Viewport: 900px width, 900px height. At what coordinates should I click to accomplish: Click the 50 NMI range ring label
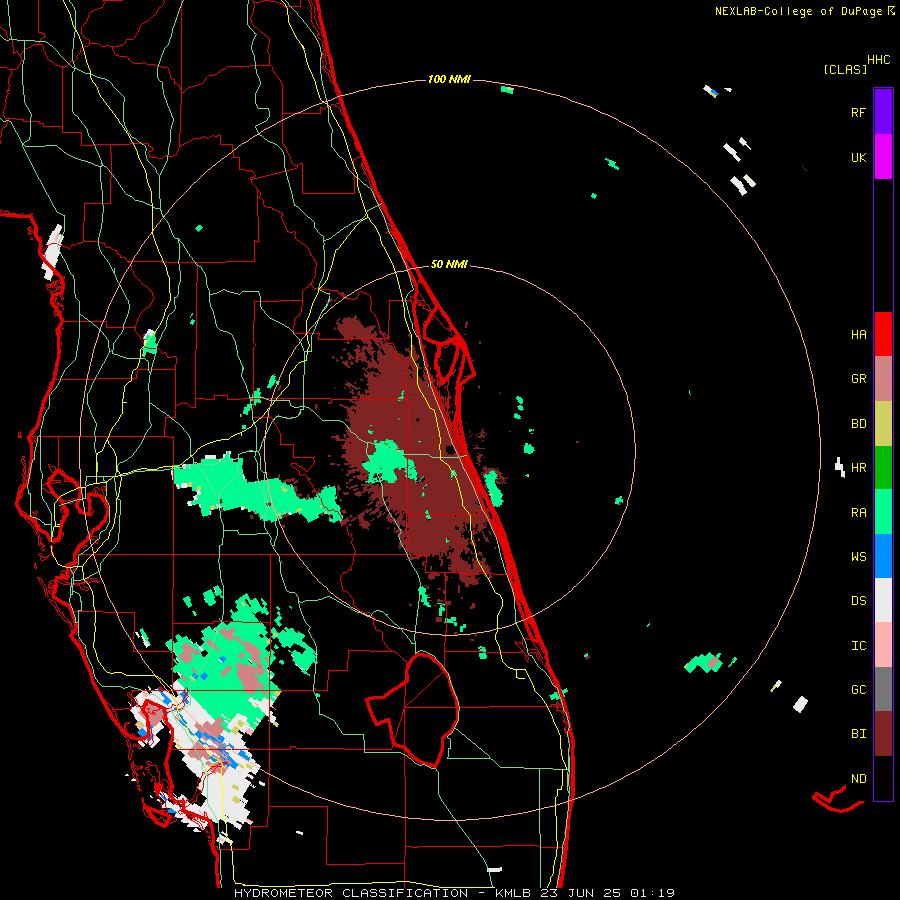(x=449, y=264)
